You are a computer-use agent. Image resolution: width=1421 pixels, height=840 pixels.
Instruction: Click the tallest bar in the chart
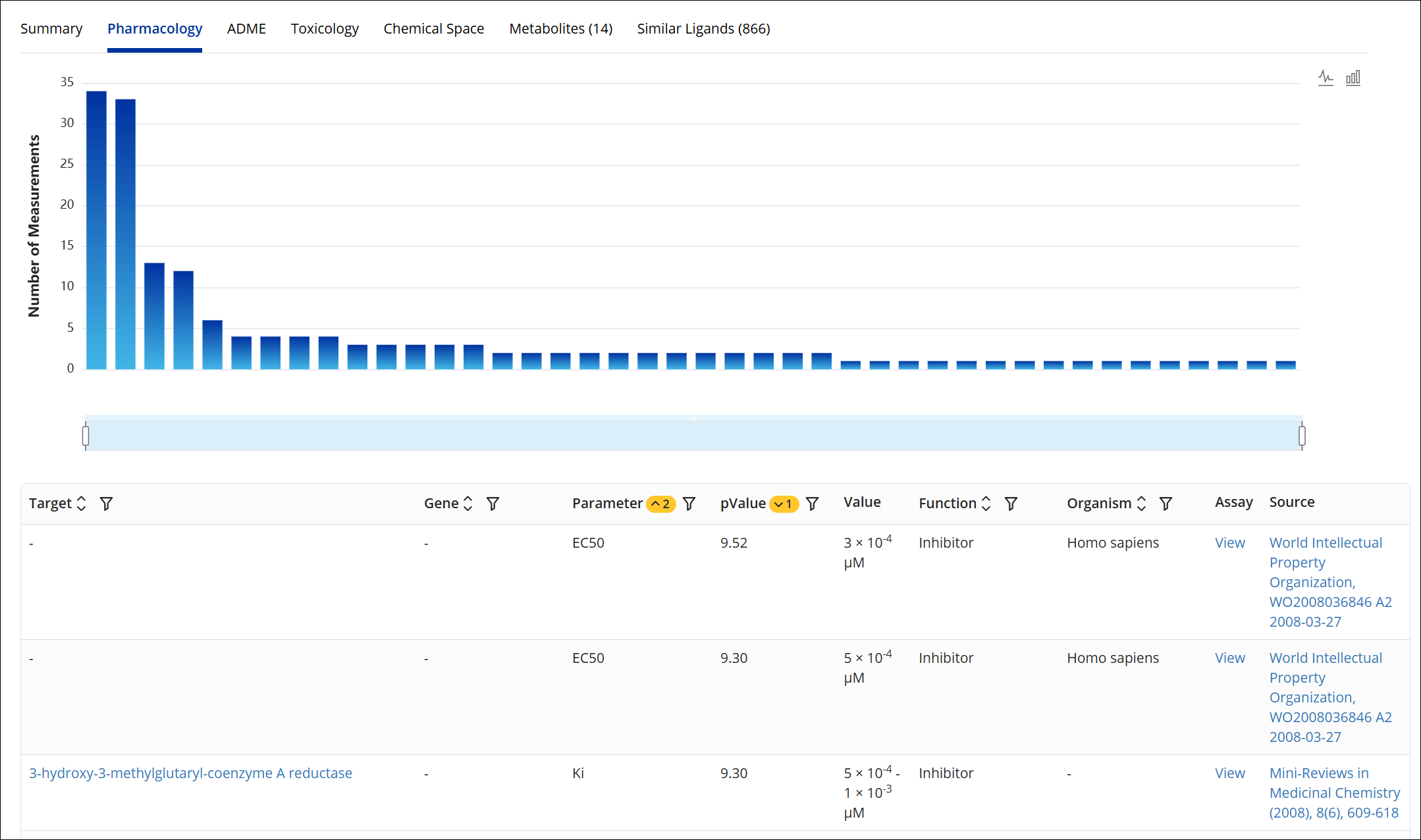(96, 230)
